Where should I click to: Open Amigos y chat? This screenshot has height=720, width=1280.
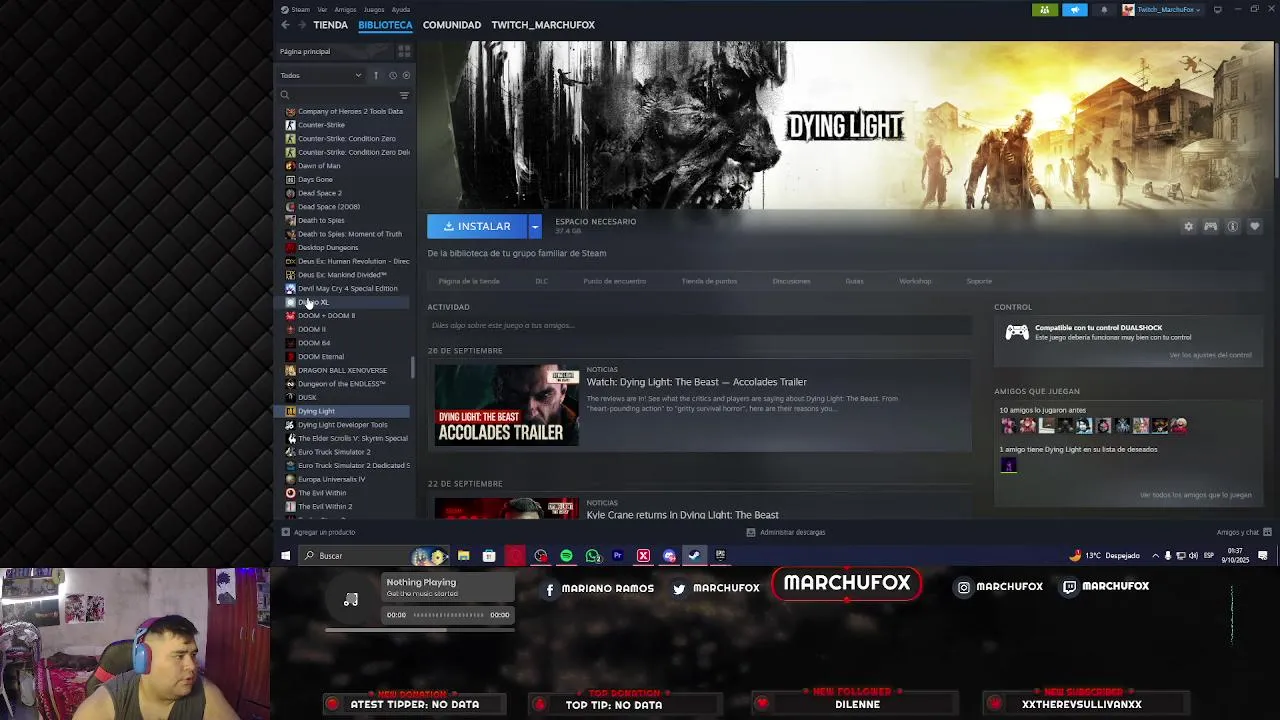[1243, 532]
